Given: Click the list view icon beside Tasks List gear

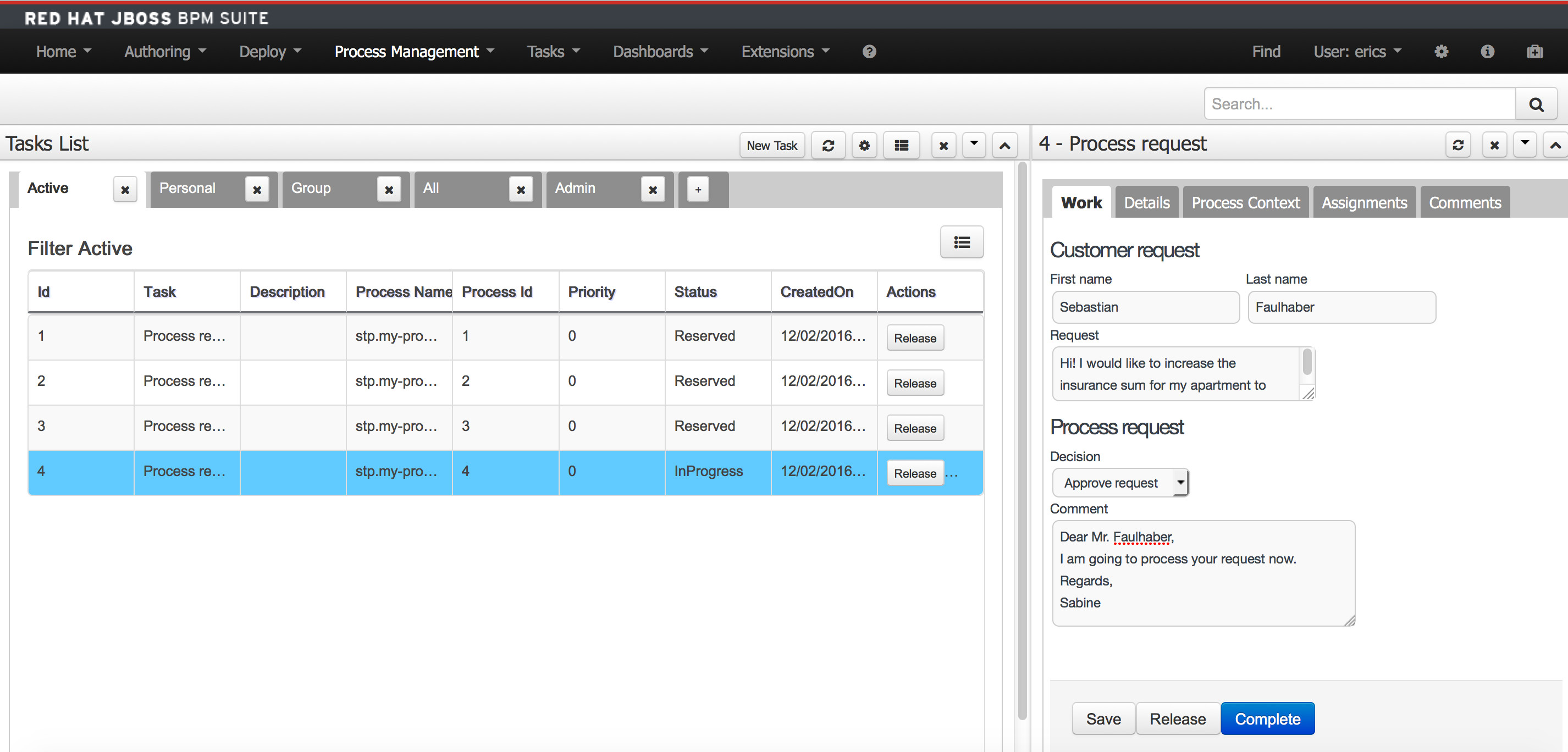Looking at the screenshot, I should point(901,146).
